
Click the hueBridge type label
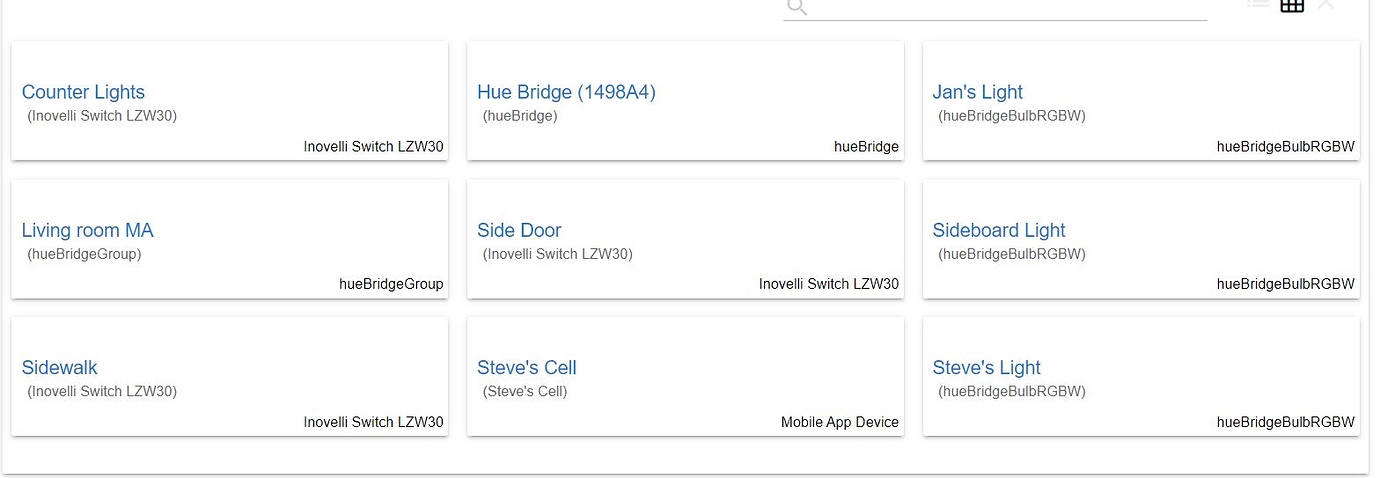pyautogui.click(x=866, y=147)
